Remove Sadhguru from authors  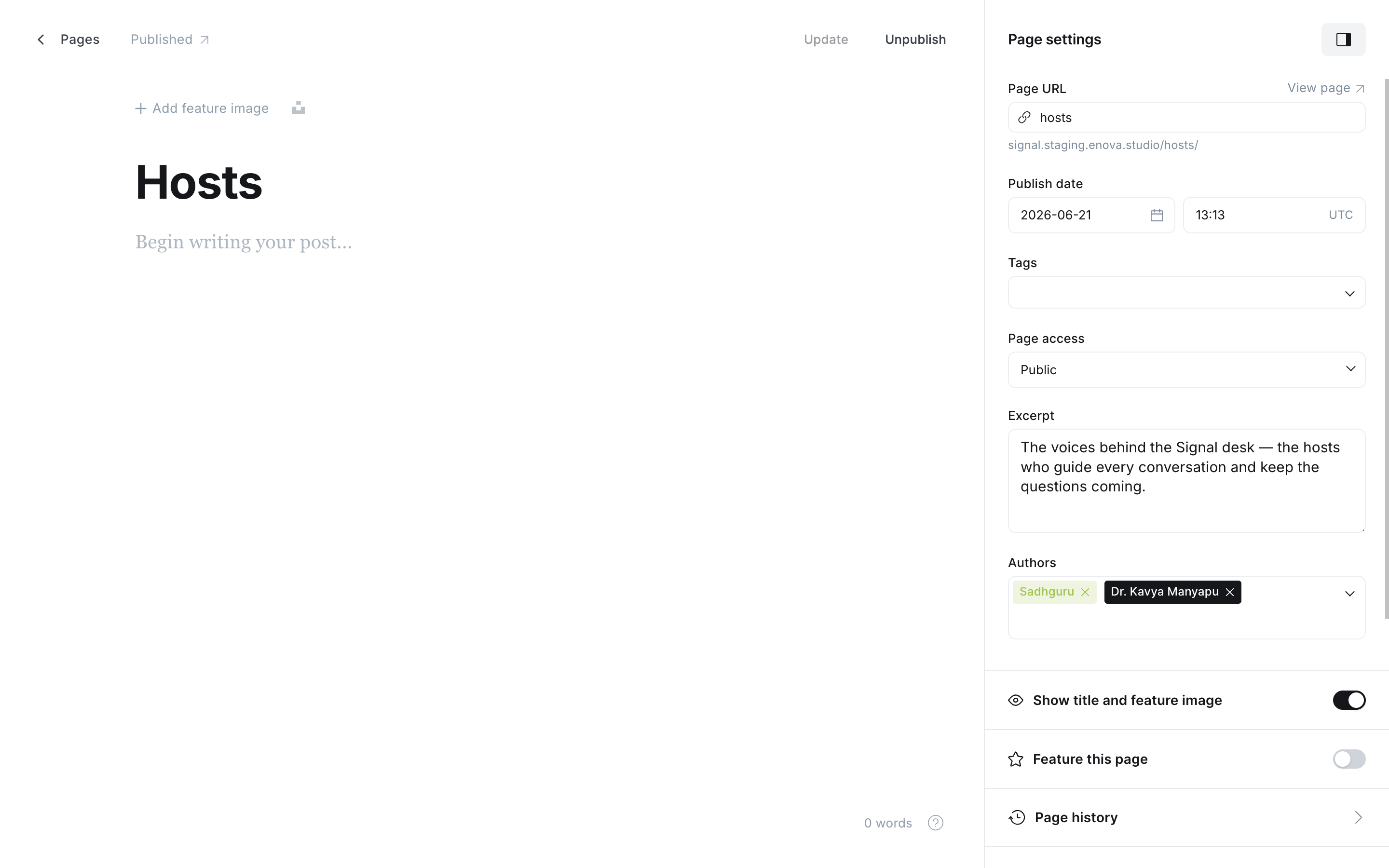click(x=1085, y=592)
